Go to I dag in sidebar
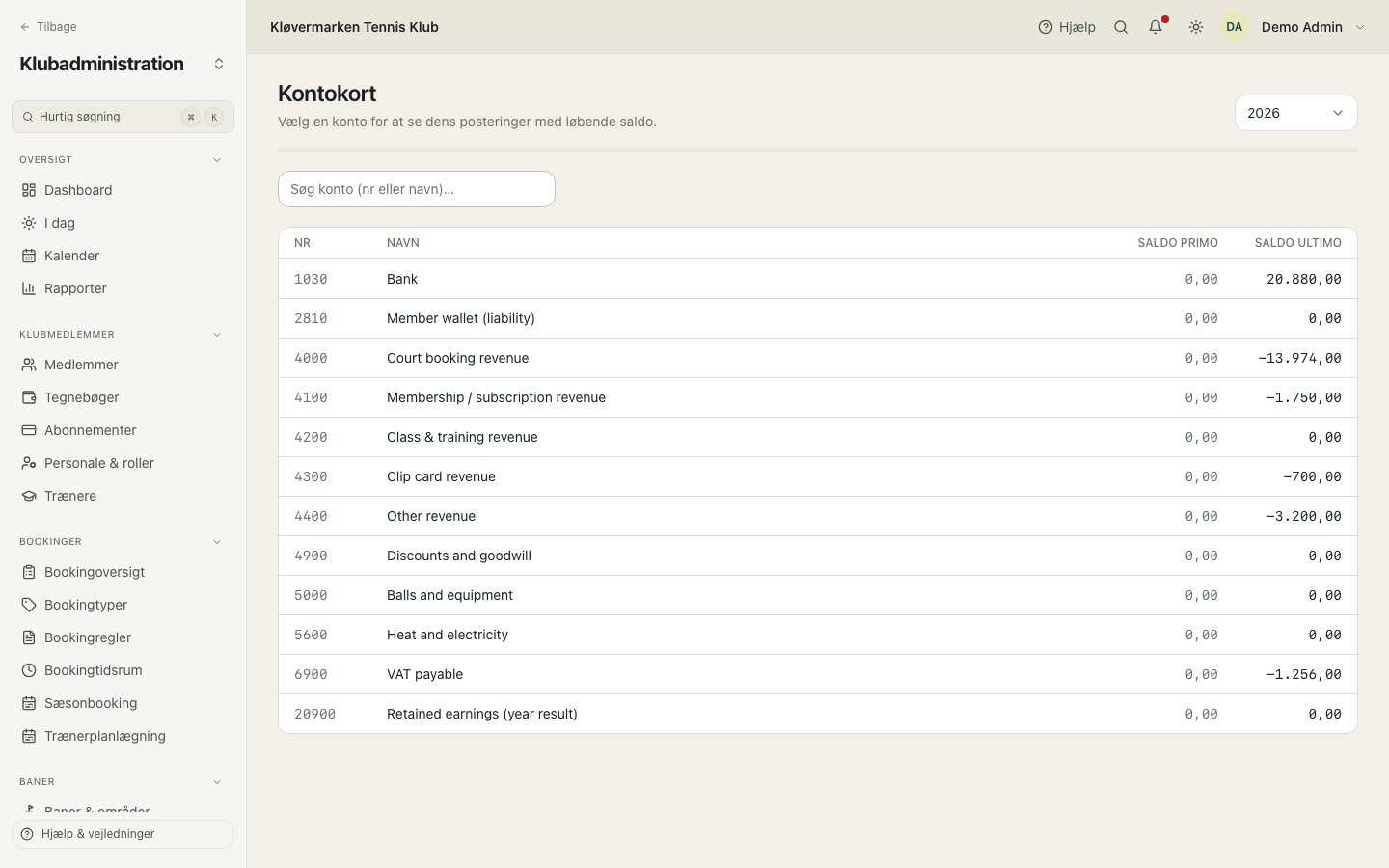The image size is (1389, 868). (123, 223)
